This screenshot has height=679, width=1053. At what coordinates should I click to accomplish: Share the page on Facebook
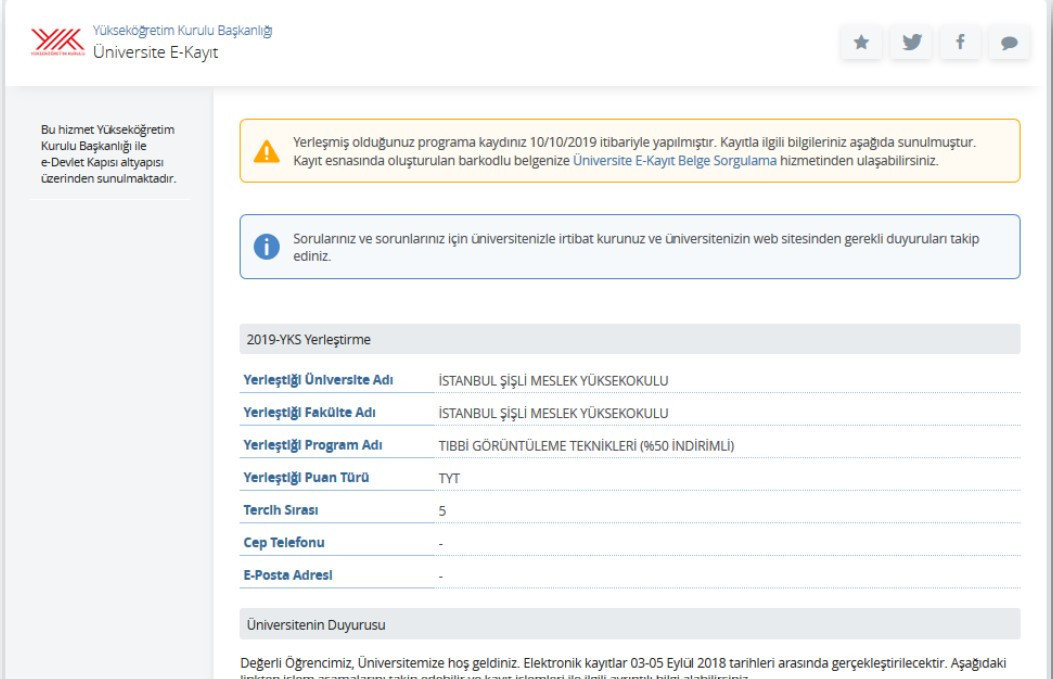click(960, 42)
